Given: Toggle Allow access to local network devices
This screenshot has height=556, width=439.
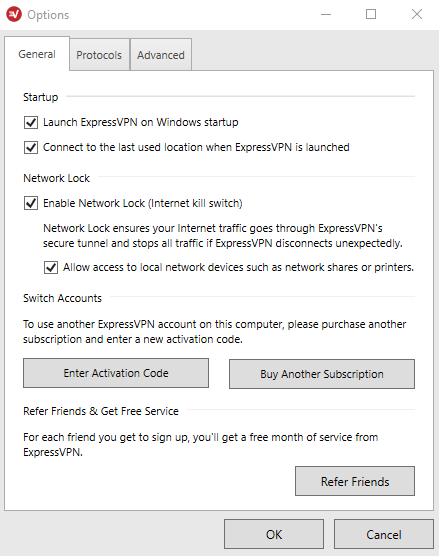Looking at the screenshot, I should click(x=51, y=267).
